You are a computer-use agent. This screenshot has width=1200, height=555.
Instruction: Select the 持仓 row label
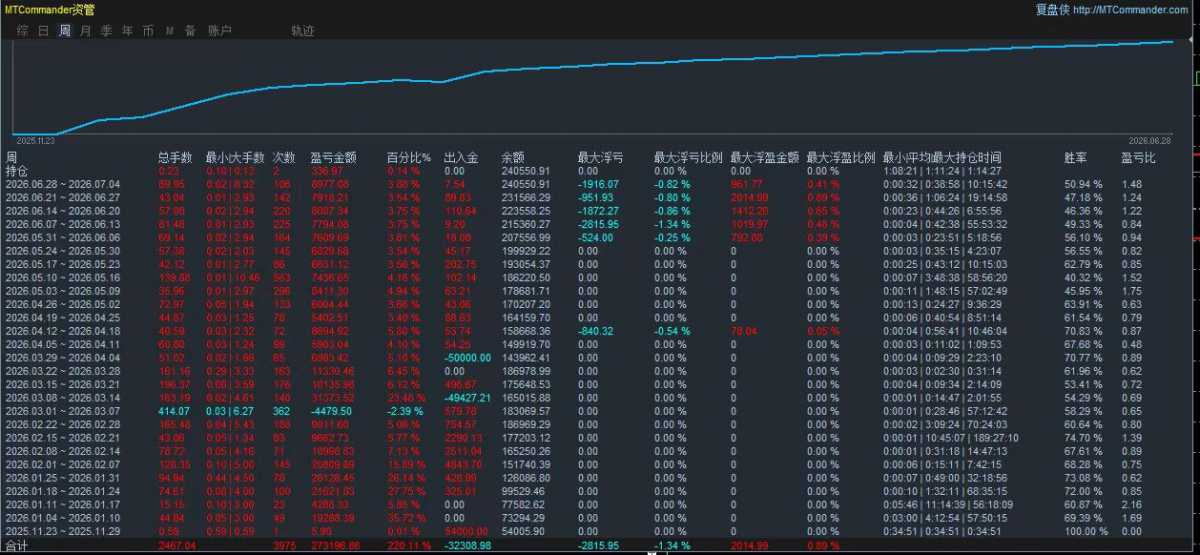[17, 171]
